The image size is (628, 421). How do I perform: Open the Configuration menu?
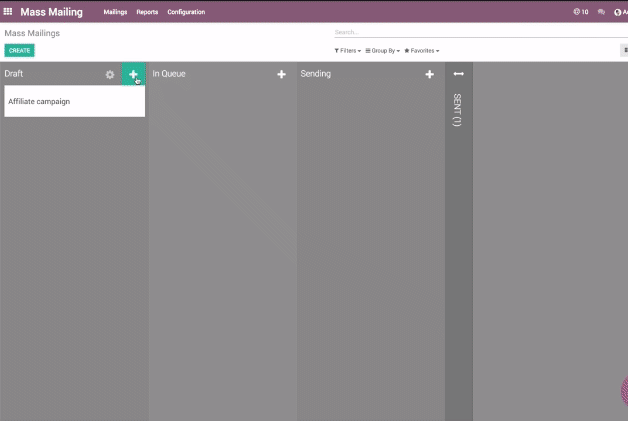pos(186,12)
